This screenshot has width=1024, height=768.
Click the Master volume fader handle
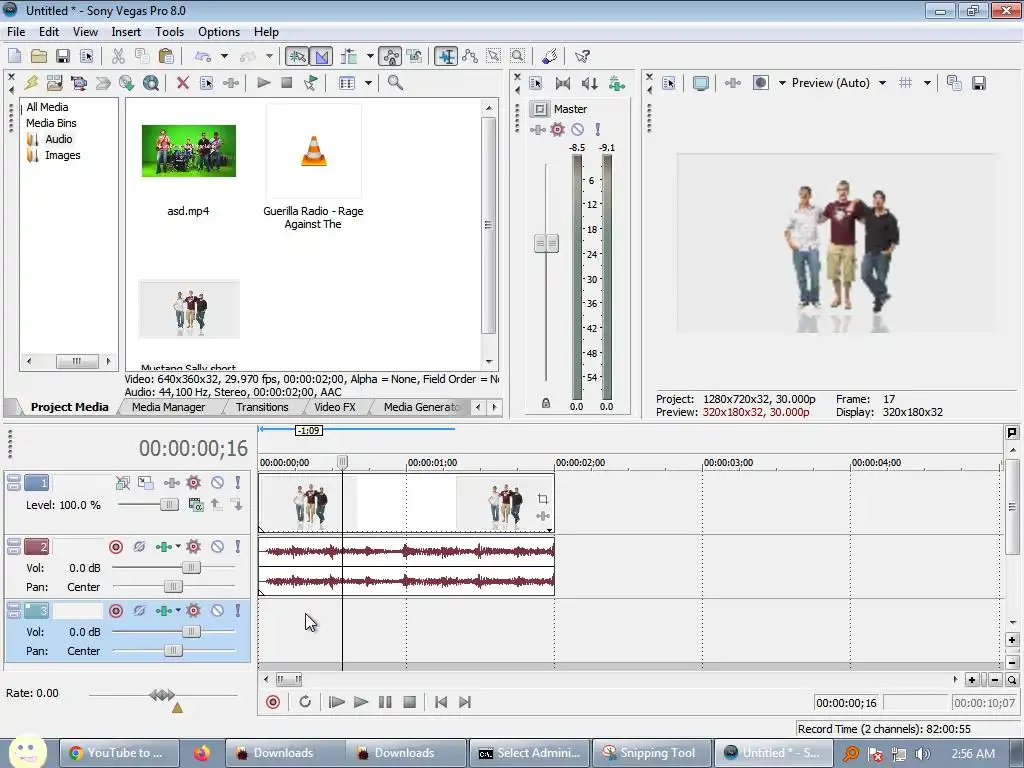click(547, 244)
